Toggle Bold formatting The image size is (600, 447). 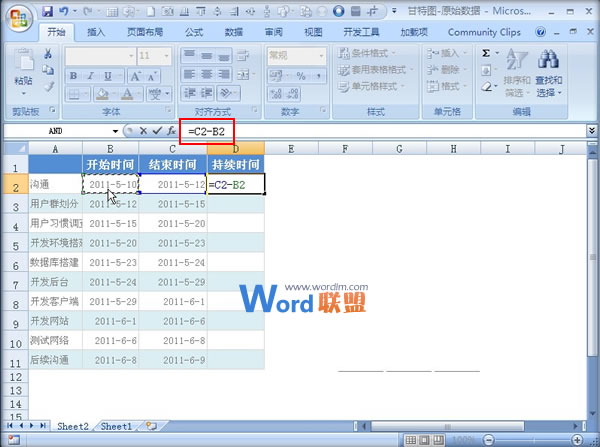73,76
